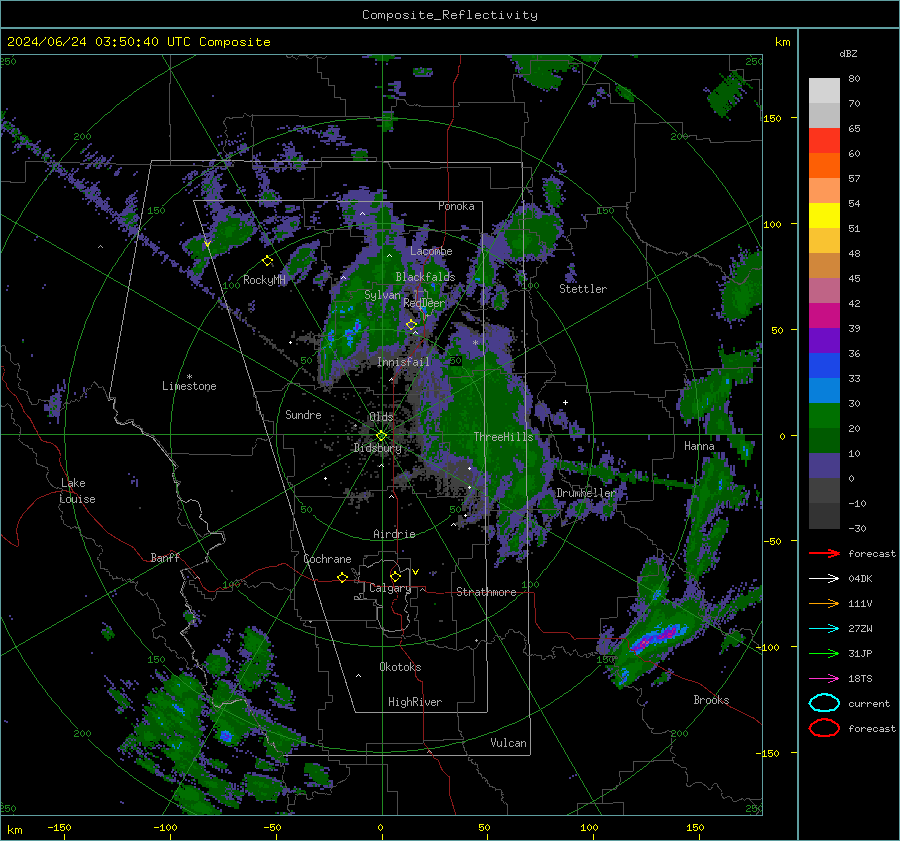The height and width of the screenshot is (841, 900).
Task: Click the purple 0-10 dBZ color swatch
Action: point(824,465)
